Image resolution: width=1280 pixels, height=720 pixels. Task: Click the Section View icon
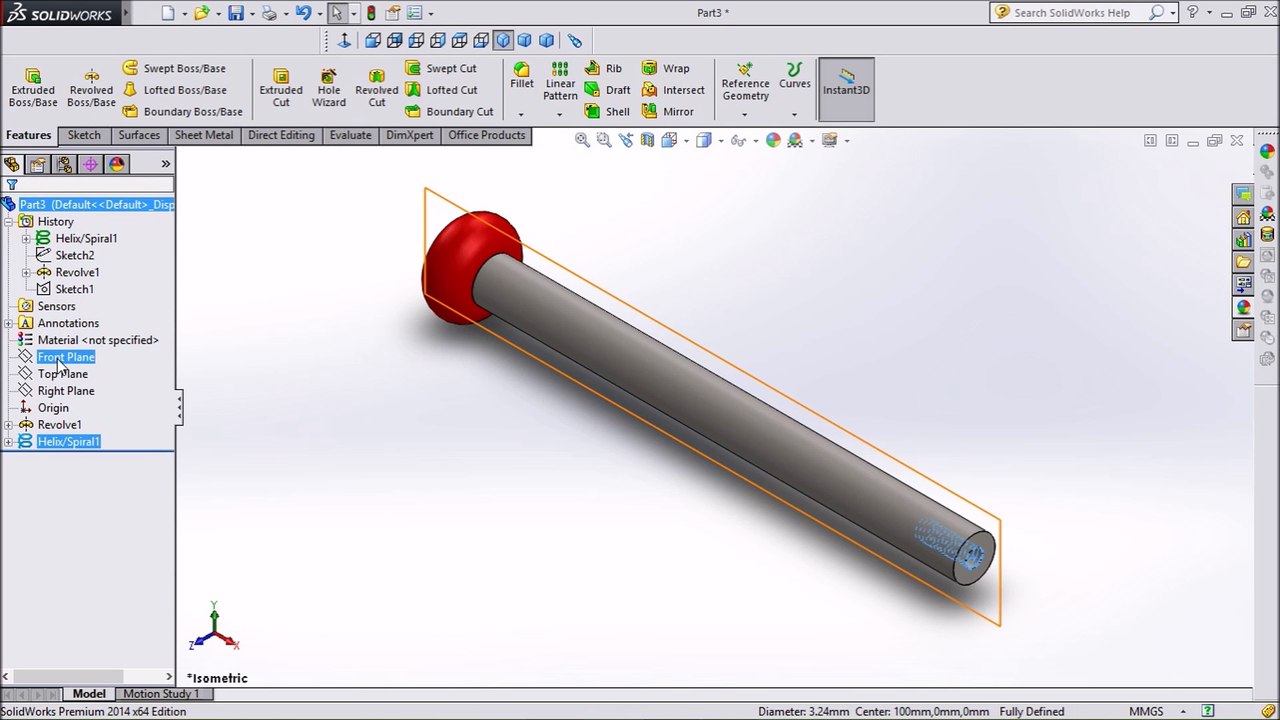point(647,140)
